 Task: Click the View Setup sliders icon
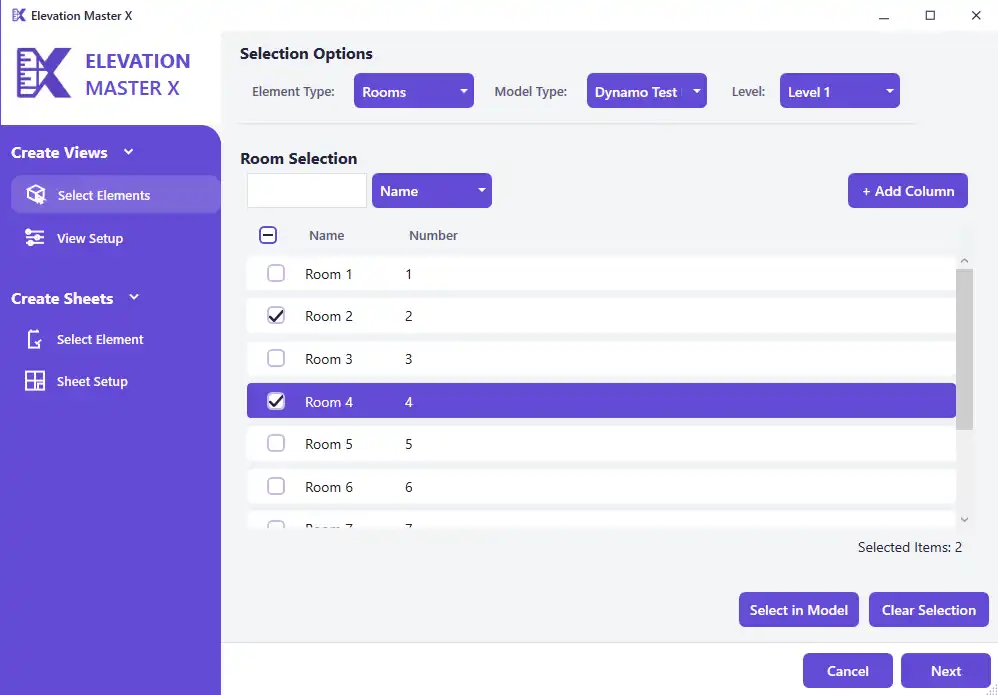(35, 238)
